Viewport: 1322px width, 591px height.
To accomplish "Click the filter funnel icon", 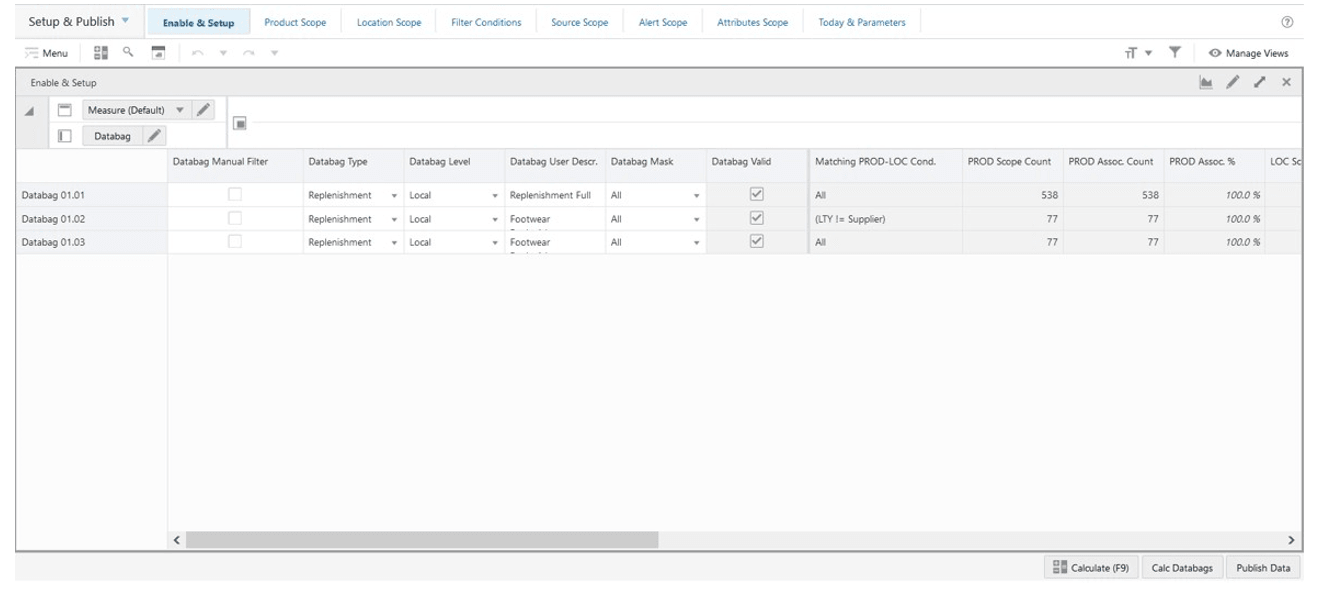I will pyautogui.click(x=1175, y=52).
